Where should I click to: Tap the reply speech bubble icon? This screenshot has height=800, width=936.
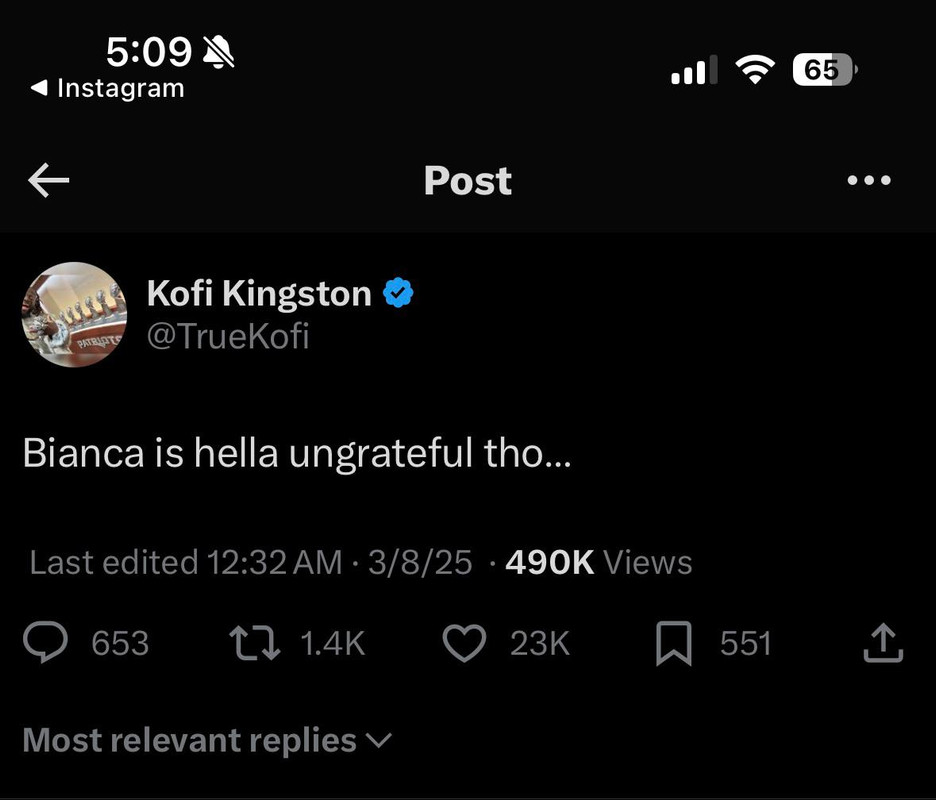(x=45, y=643)
